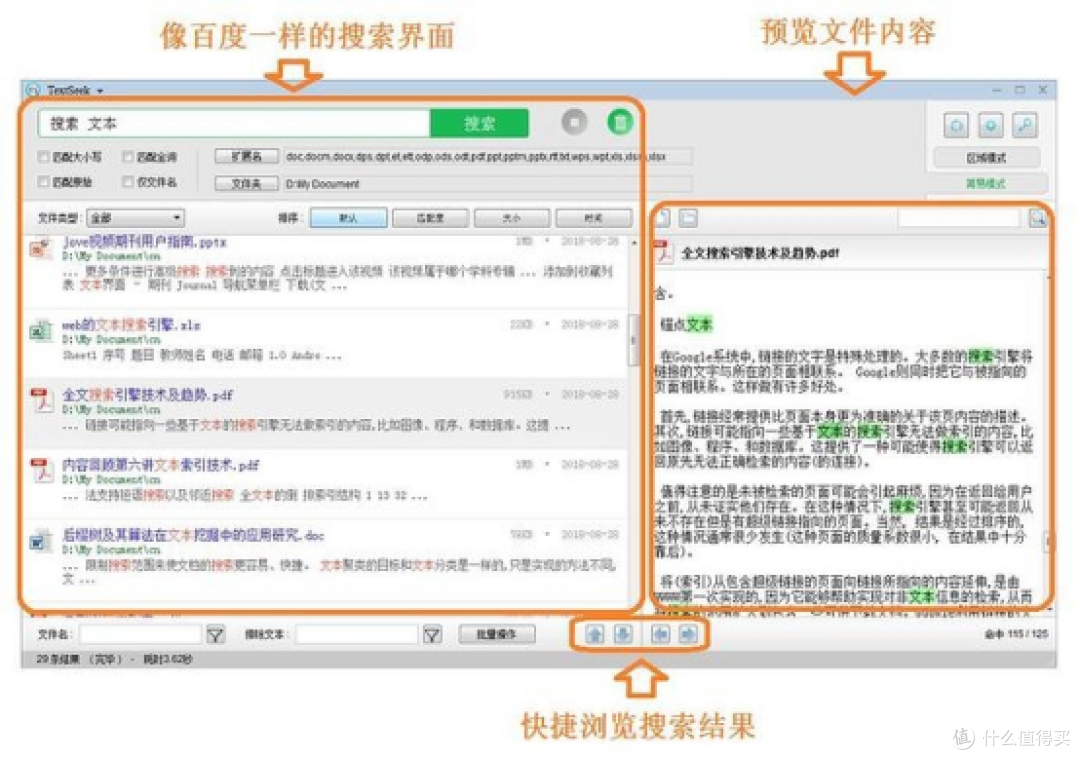Switch to 区域模式

[x=986, y=158]
